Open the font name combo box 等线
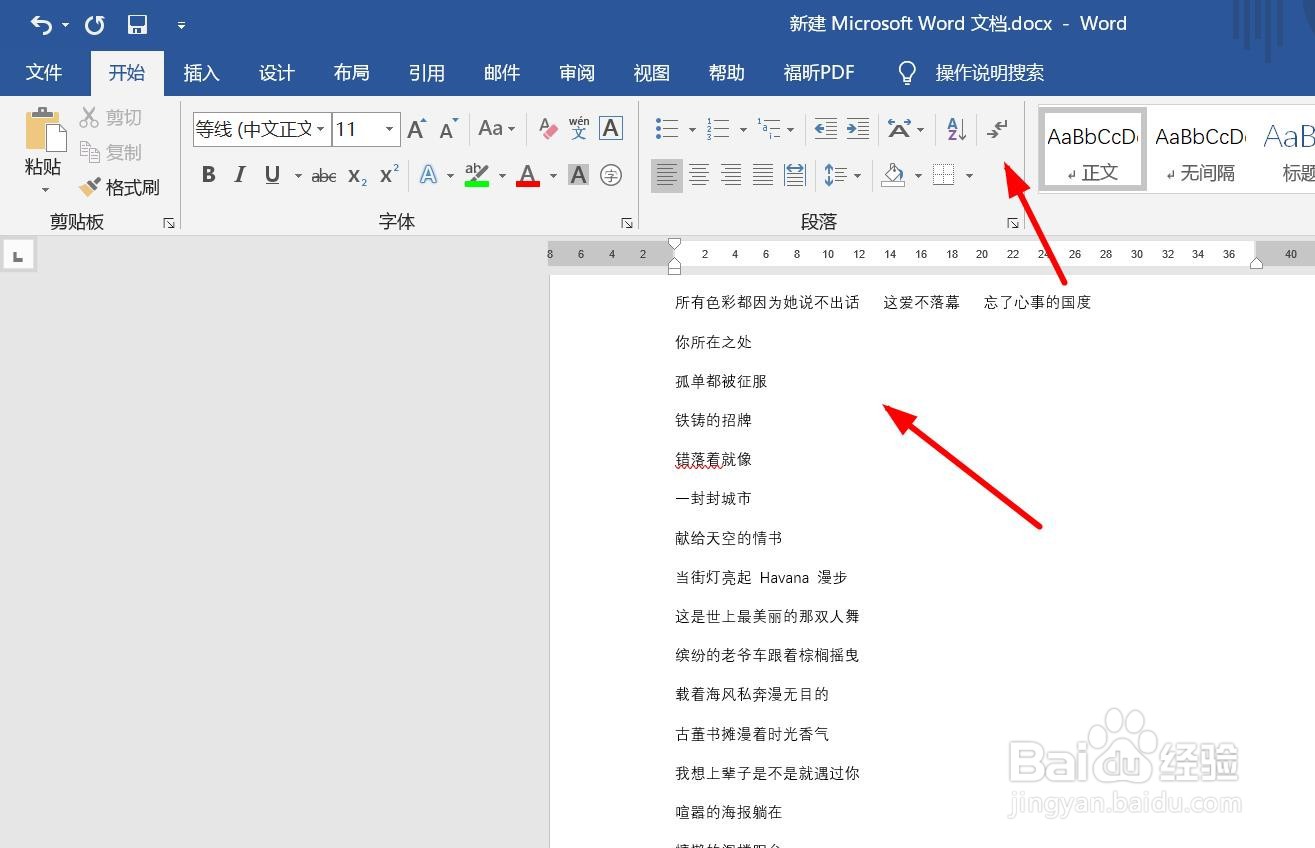Viewport: 1315px width, 848px height. [x=261, y=129]
